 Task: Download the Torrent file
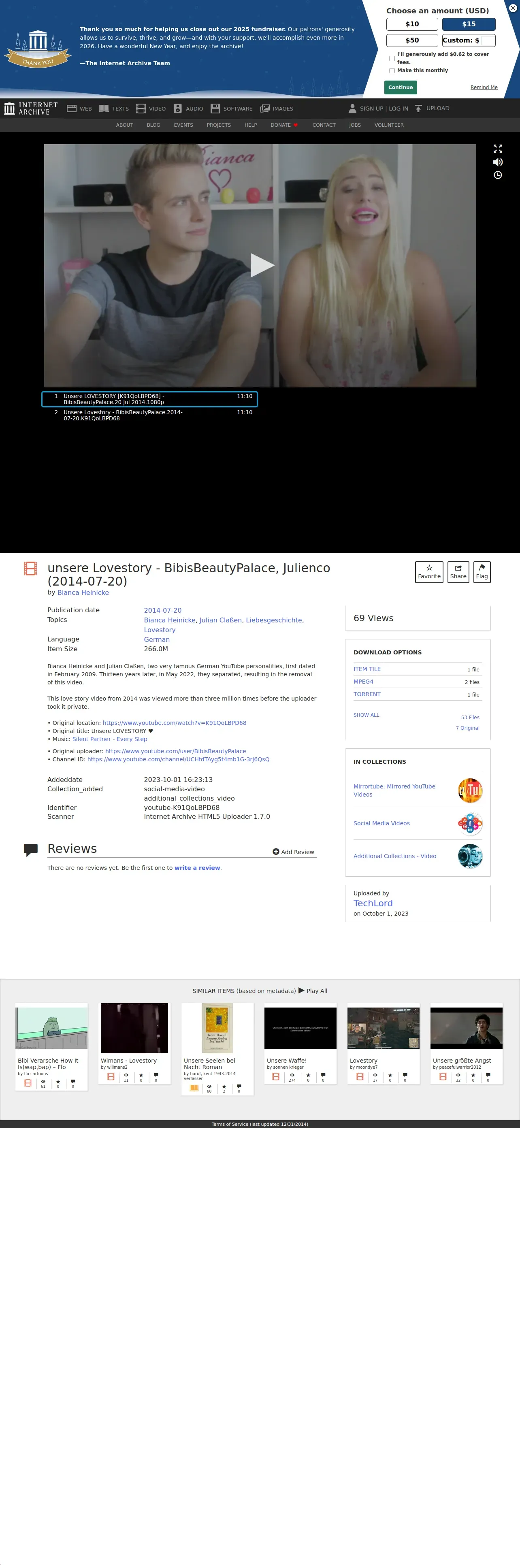367,694
